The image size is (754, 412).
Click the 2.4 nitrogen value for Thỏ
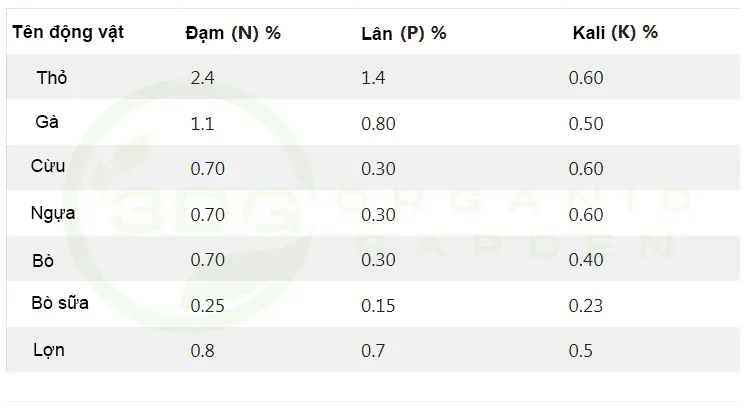click(202, 78)
